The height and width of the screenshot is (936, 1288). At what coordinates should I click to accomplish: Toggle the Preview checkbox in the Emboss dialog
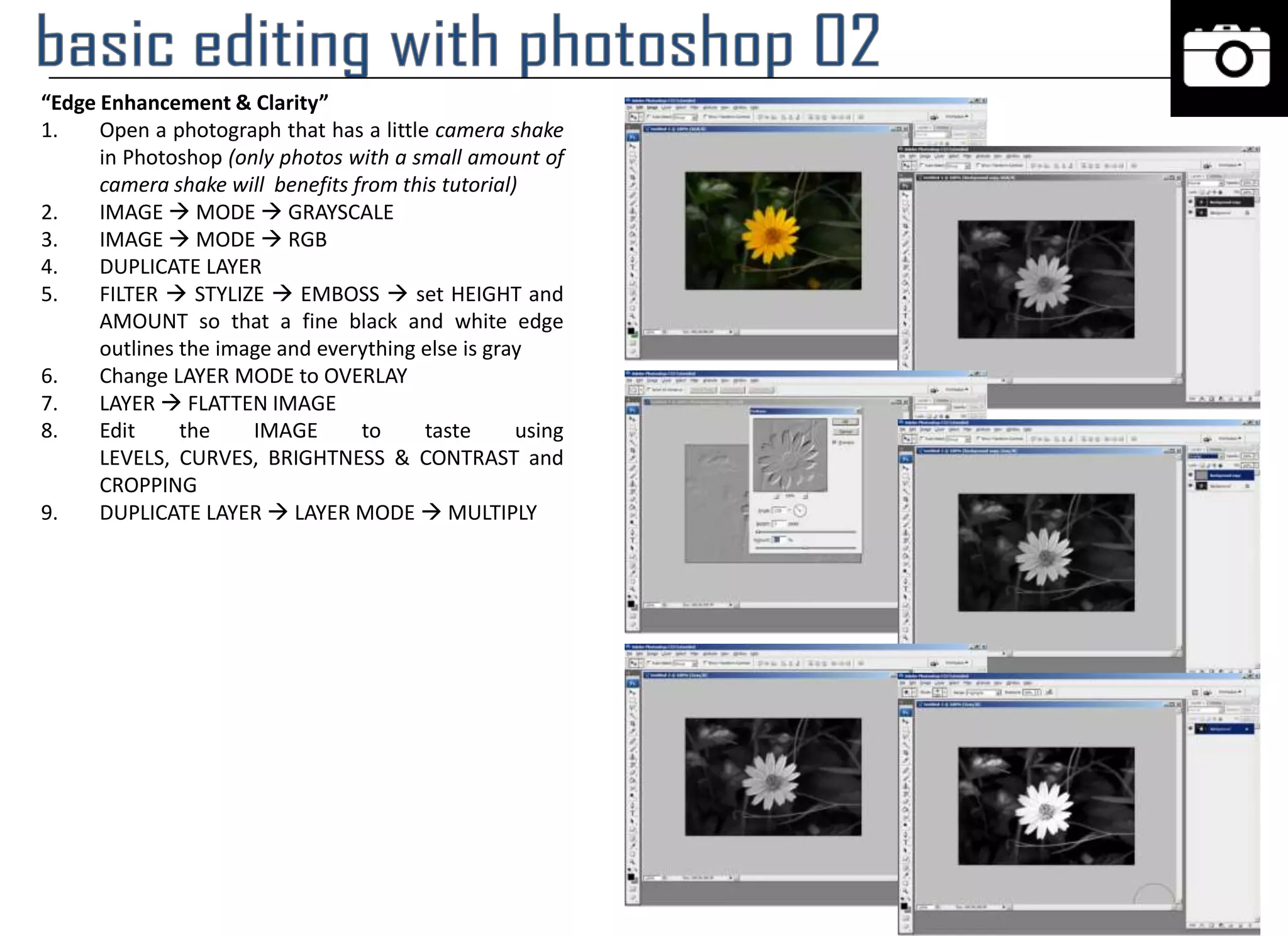click(834, 442)
